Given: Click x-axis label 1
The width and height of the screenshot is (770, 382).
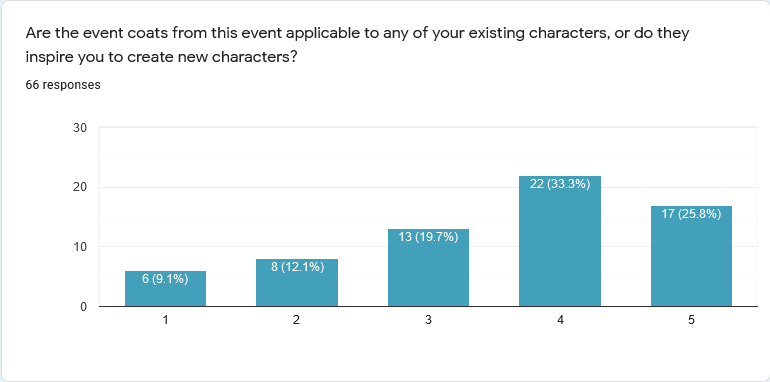Looking at the screenshot, I should coord(165,320).
